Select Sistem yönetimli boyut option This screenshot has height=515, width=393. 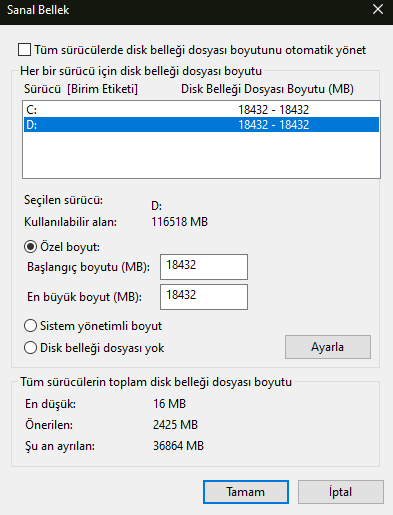(x=30, y=326)
